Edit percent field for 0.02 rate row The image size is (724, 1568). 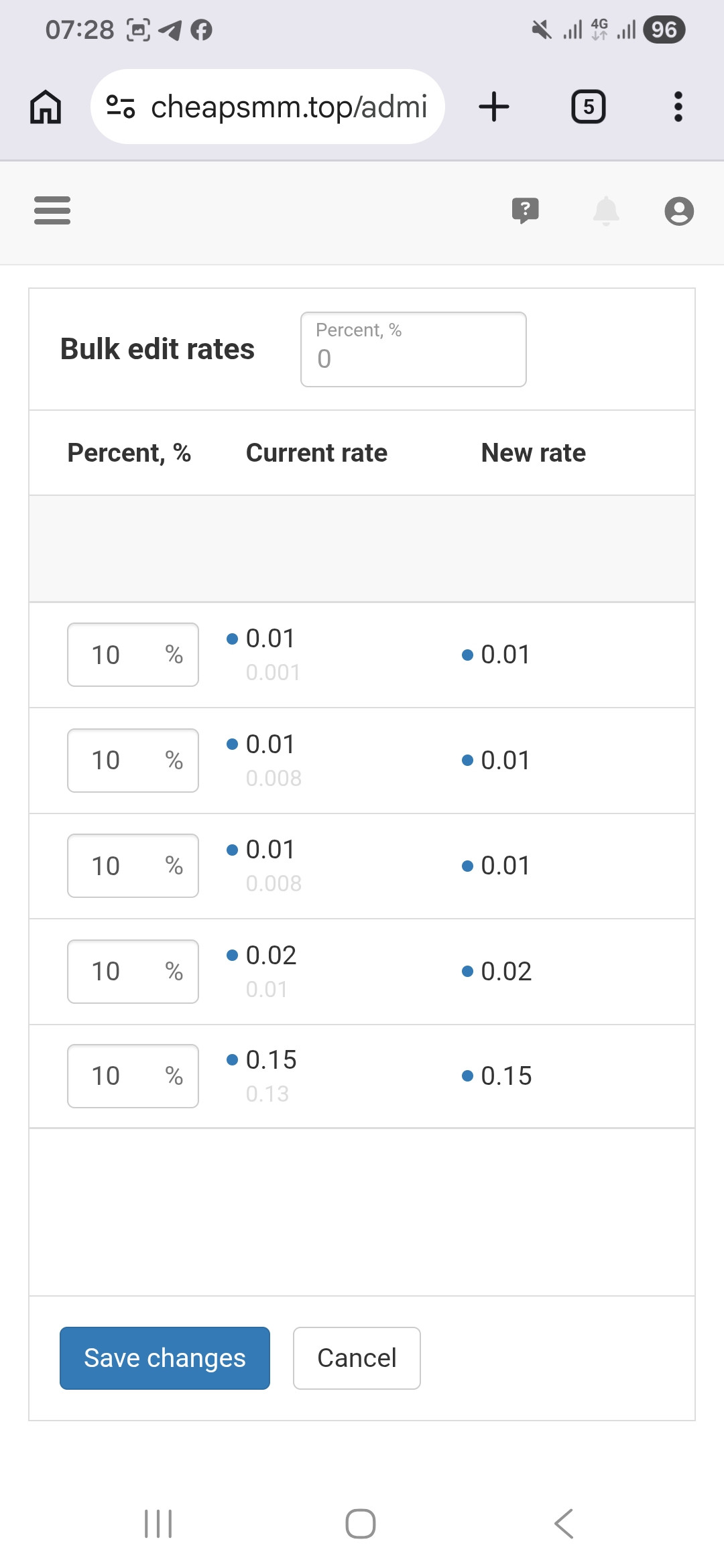(133, 972)
